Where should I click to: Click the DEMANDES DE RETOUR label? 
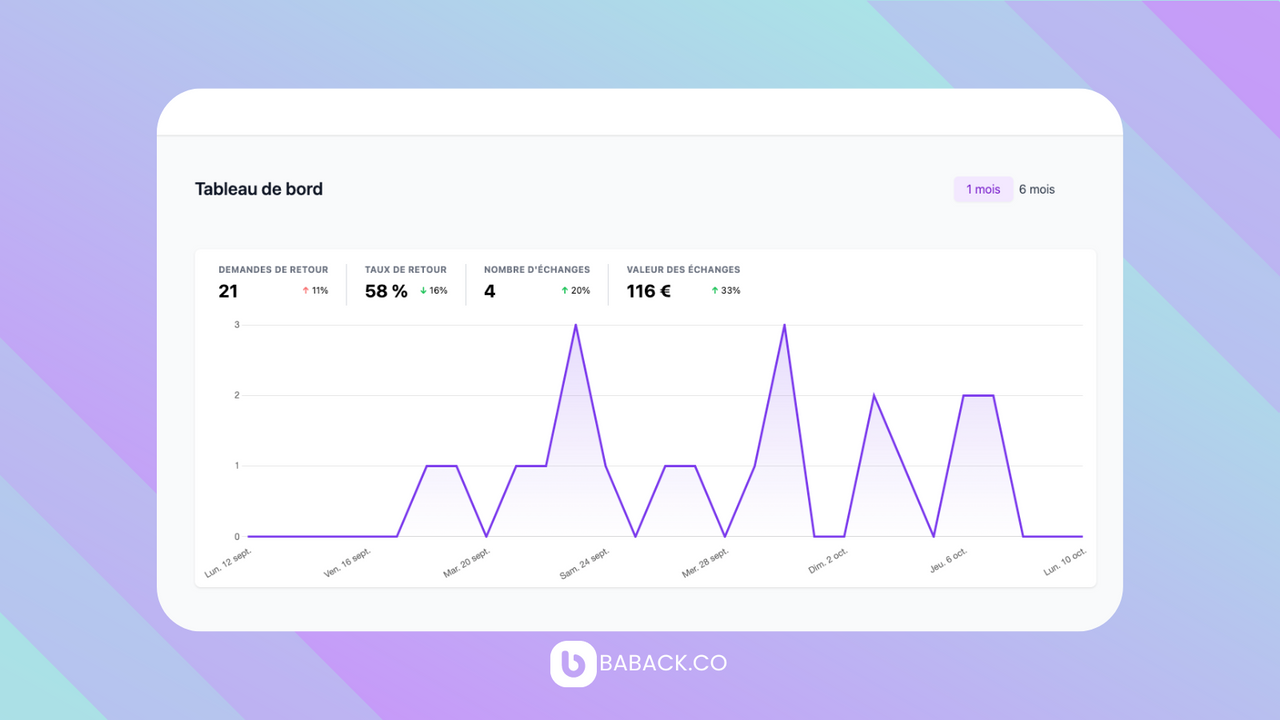[x=273, y=270]
